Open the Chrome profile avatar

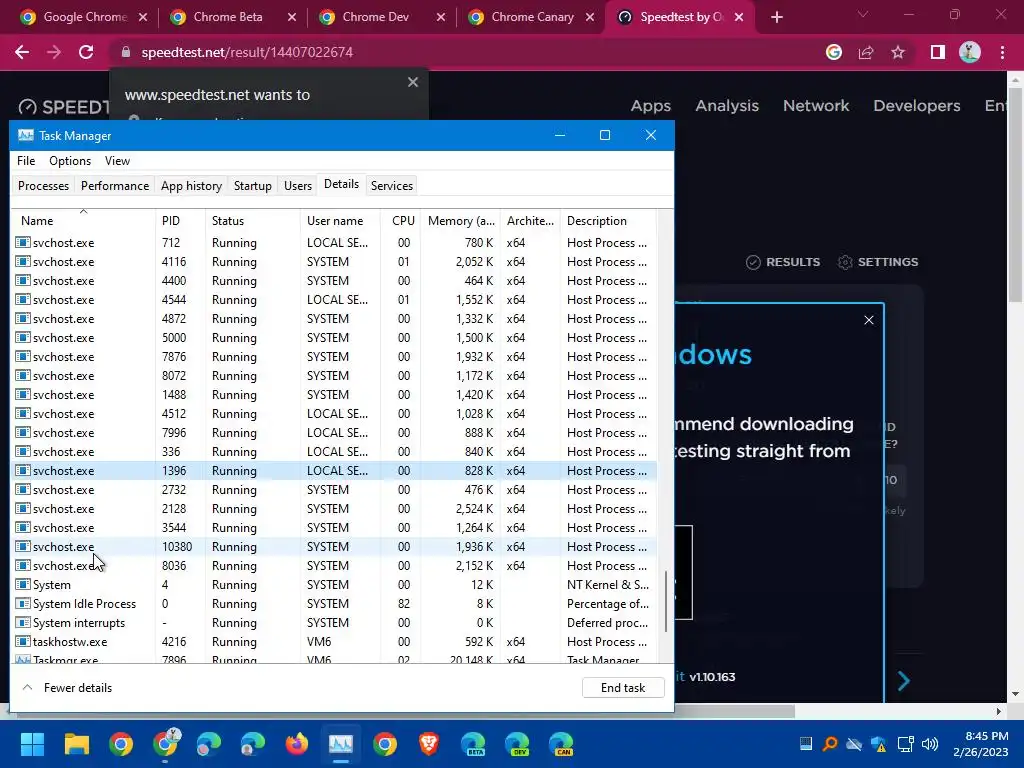tap(970, 52)
